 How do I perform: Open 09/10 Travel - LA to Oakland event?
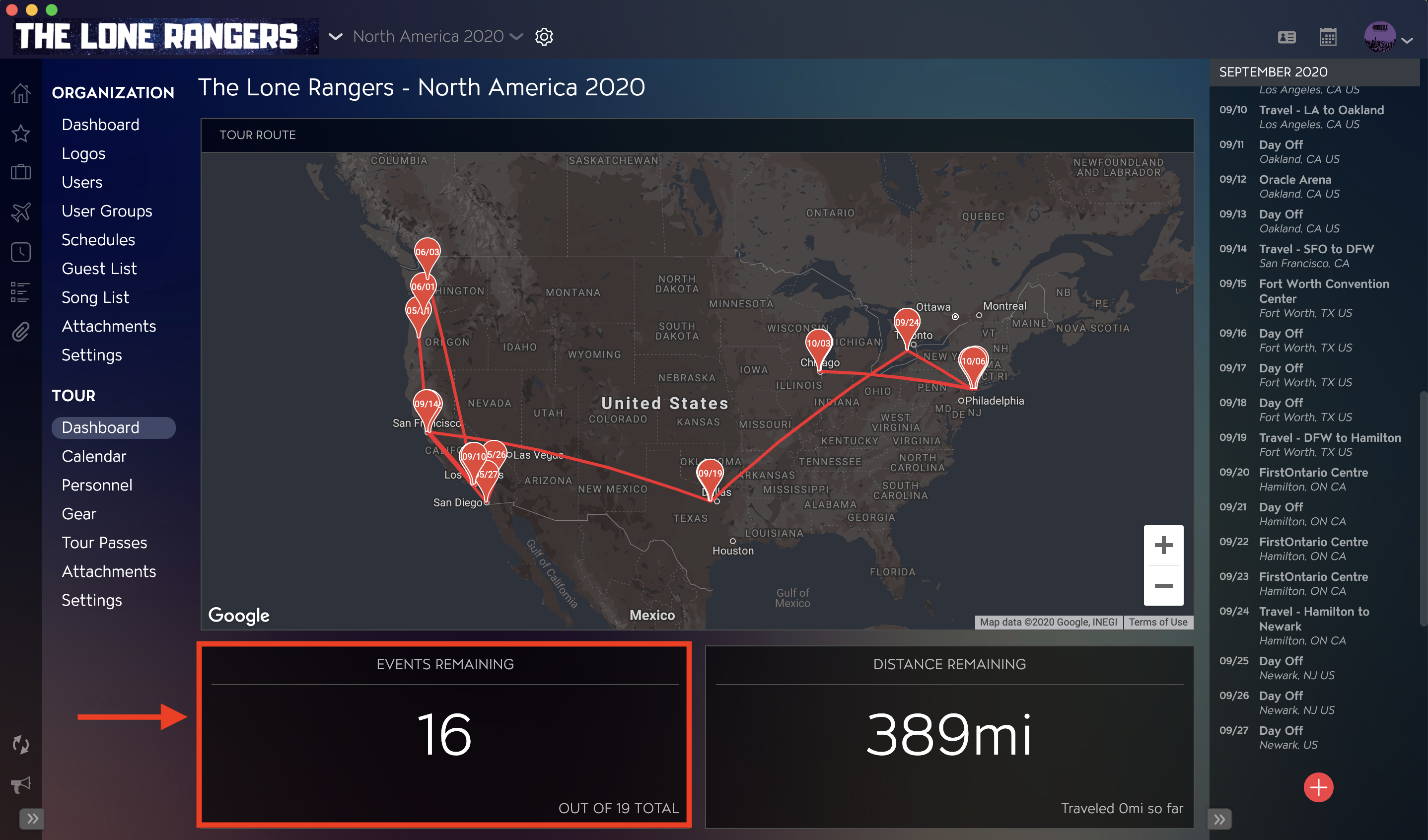click(1315, 117)
